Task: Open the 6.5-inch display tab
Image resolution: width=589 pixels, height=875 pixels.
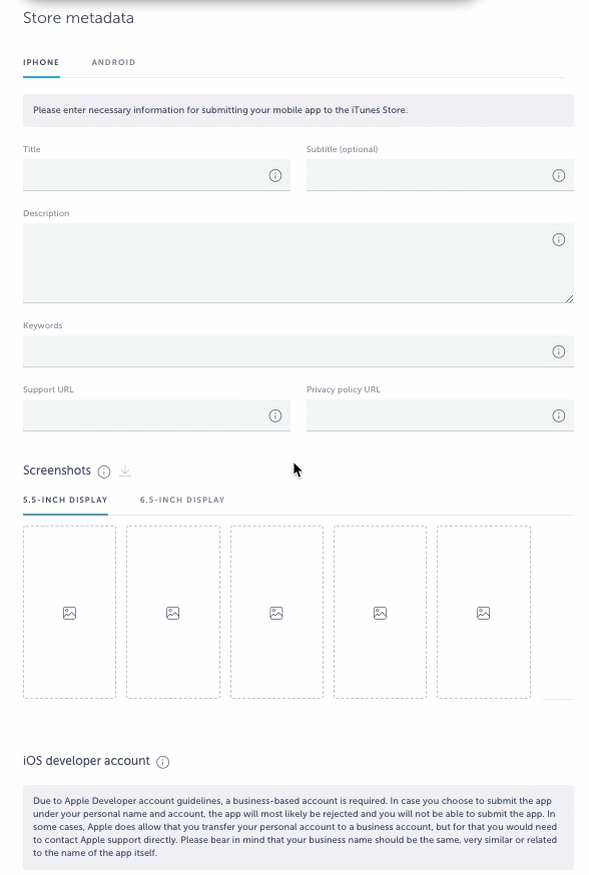Action: [182, 500]
